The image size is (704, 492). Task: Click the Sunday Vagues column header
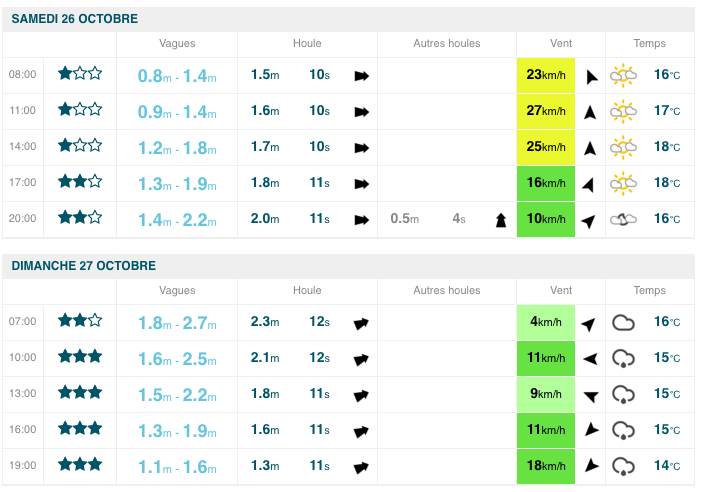(x=177, y=291)
